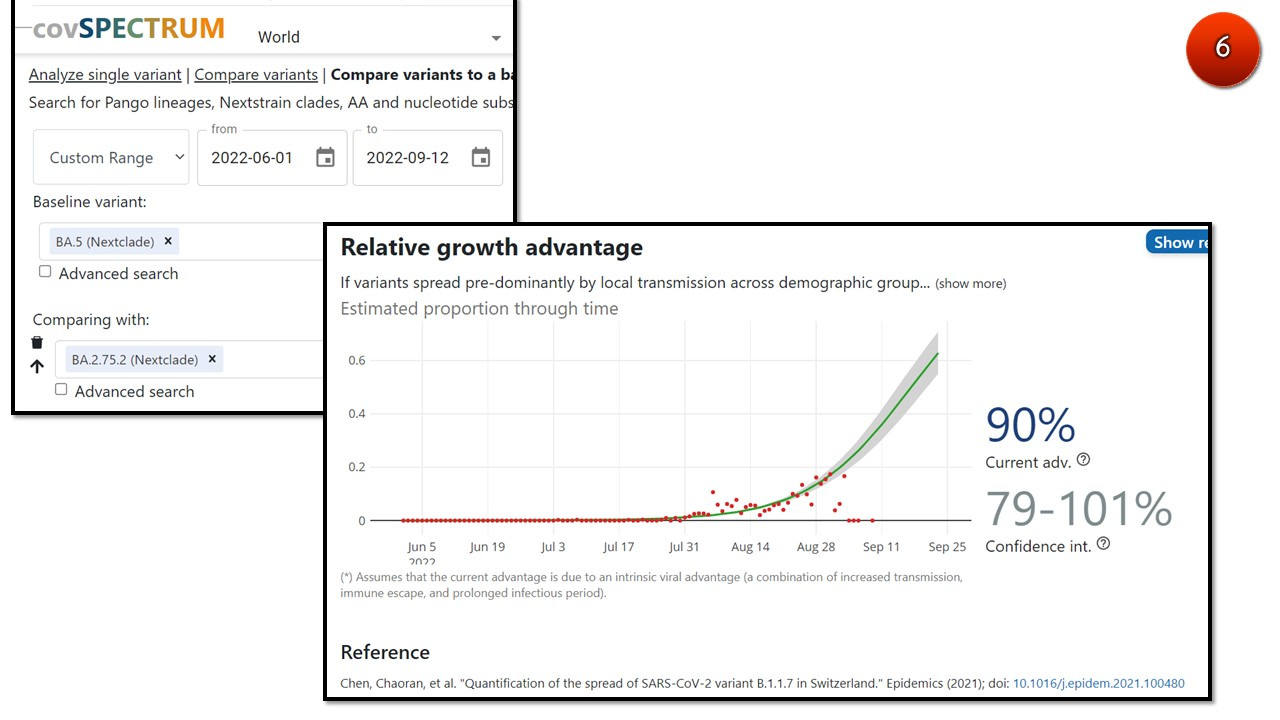This screenshot has height=720, width=1280.
Task: Switch to Compare variants tab
Action: 256,75
